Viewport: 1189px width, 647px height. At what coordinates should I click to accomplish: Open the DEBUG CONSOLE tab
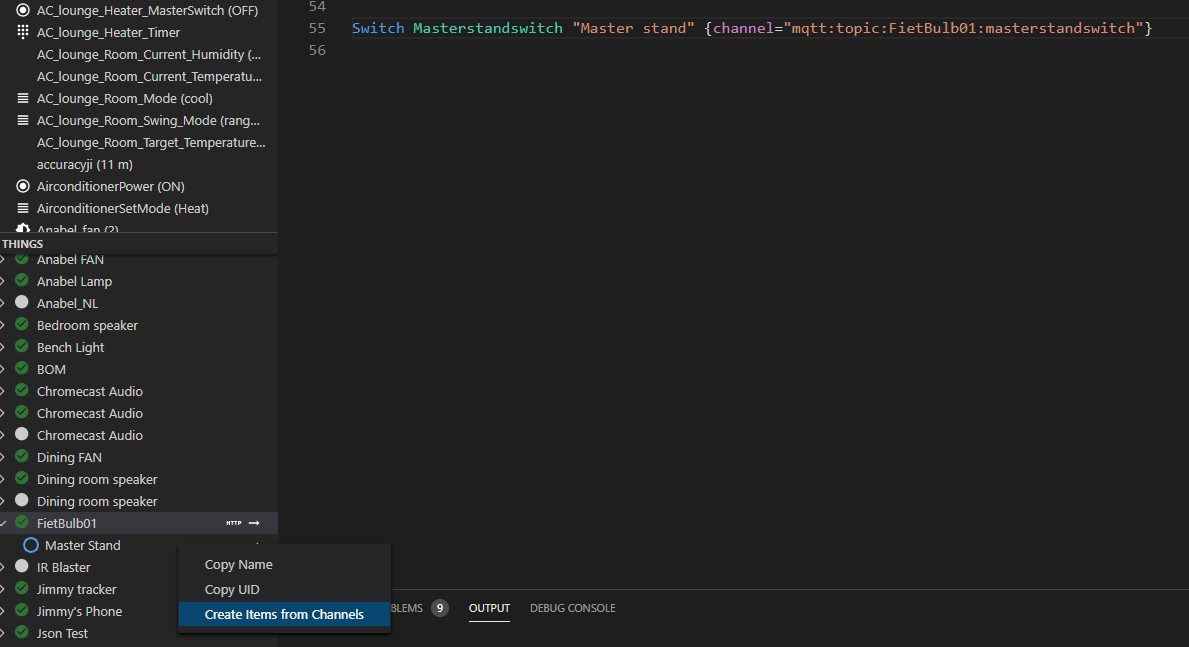572,608
